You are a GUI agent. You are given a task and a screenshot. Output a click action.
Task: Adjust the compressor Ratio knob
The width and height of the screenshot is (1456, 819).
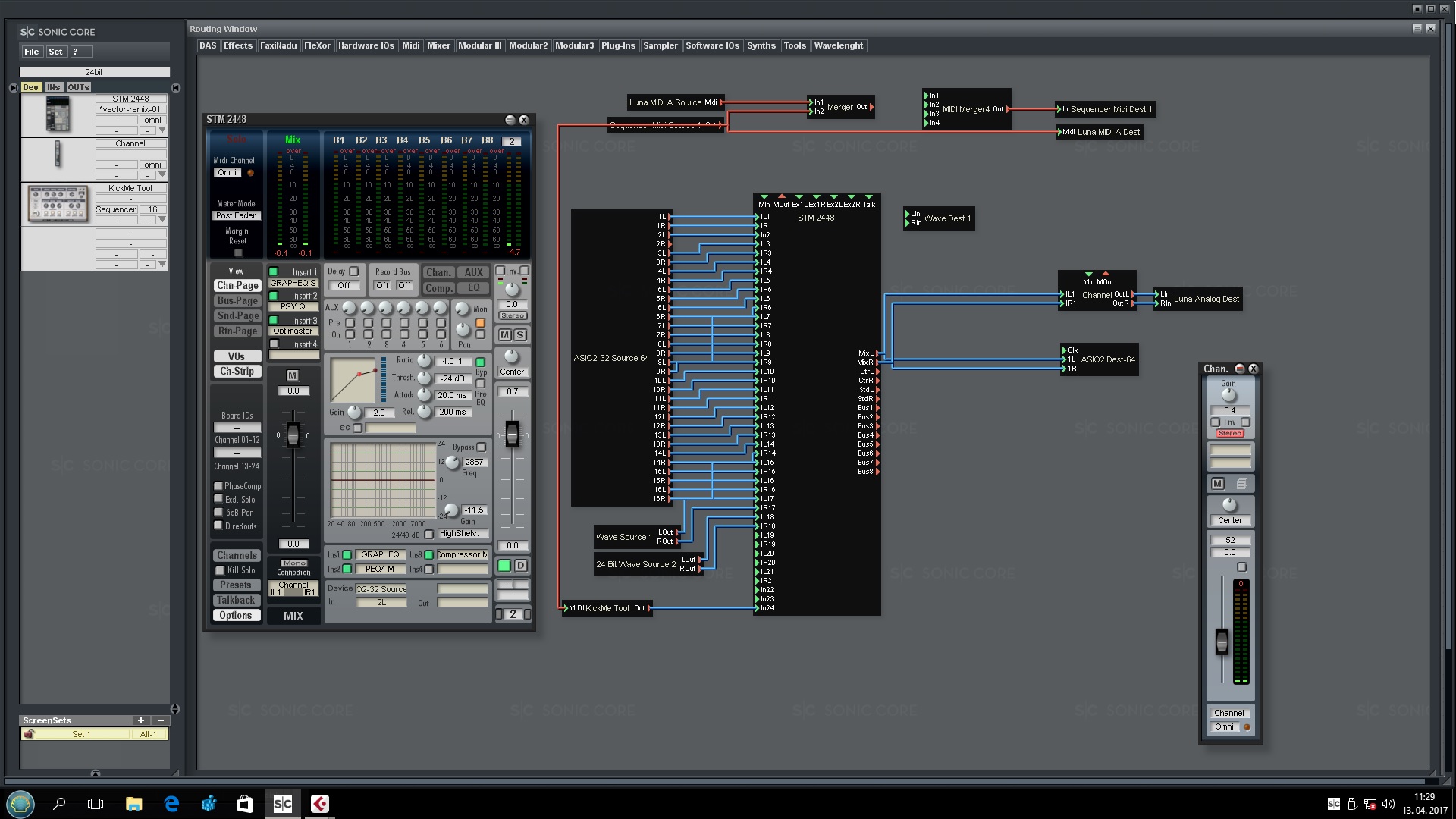(x=425, y=361)
